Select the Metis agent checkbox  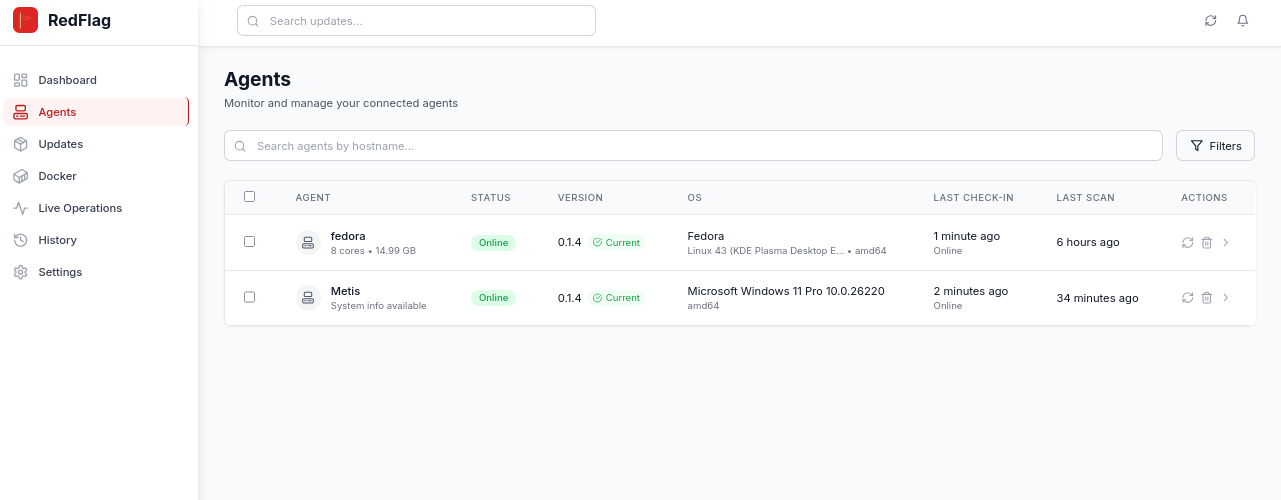click(x=250, y=297)
